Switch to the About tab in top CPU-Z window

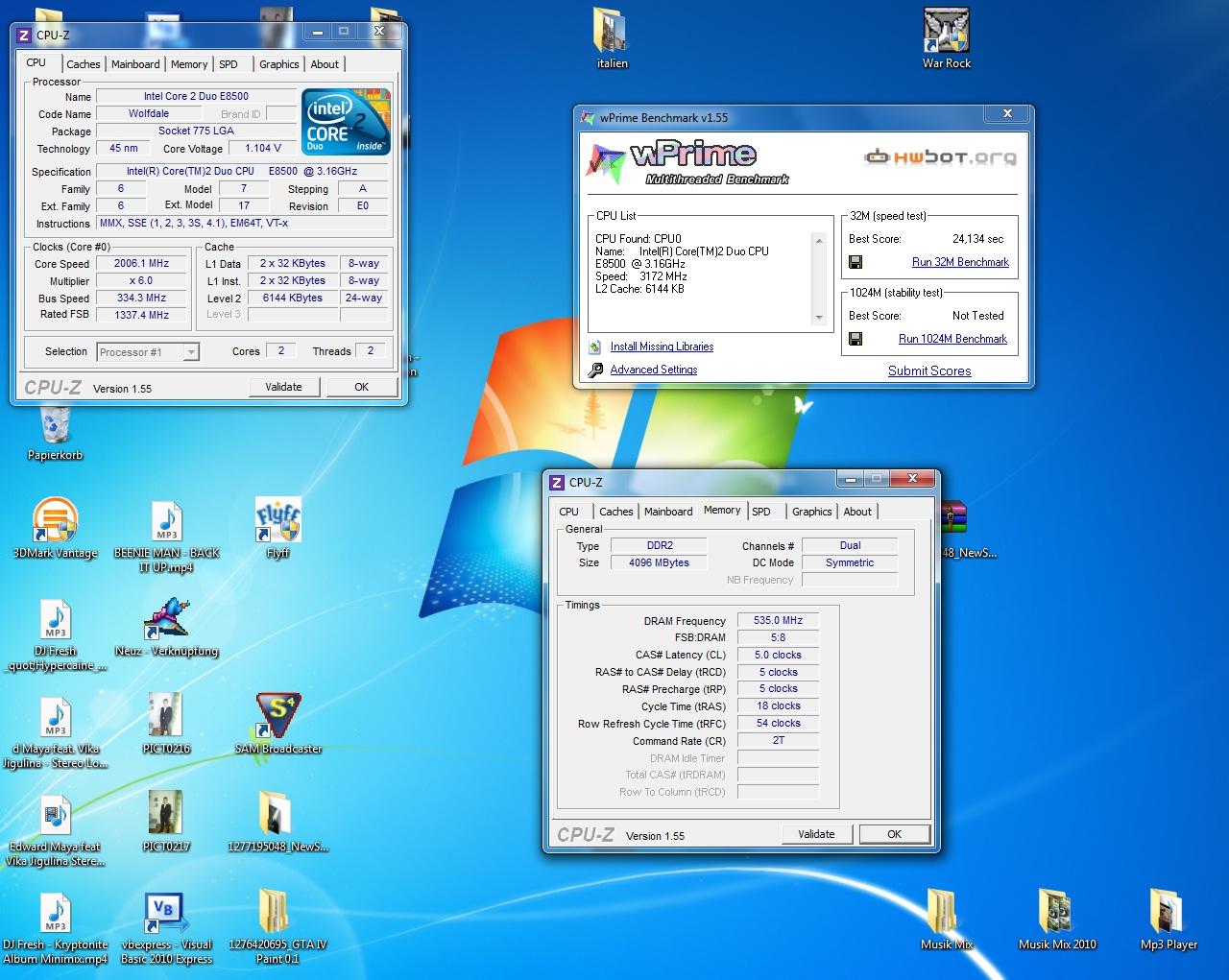pos(325,64)
